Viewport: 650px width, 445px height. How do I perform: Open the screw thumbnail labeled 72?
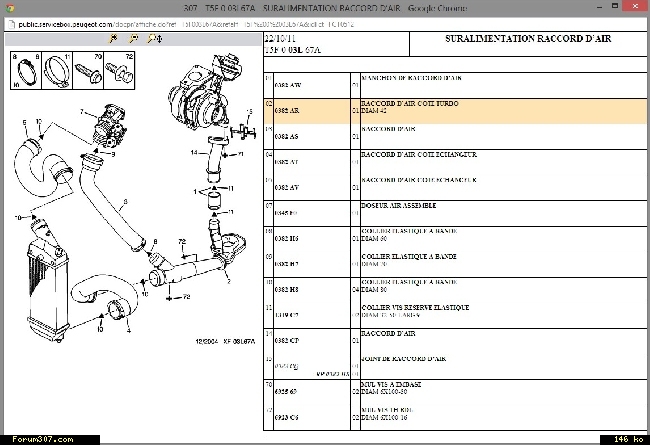(x=119, y=71)
